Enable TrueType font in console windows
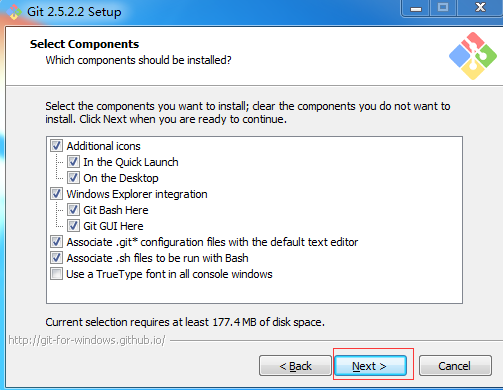The image size is (503, 390). (x=56, y=274)
